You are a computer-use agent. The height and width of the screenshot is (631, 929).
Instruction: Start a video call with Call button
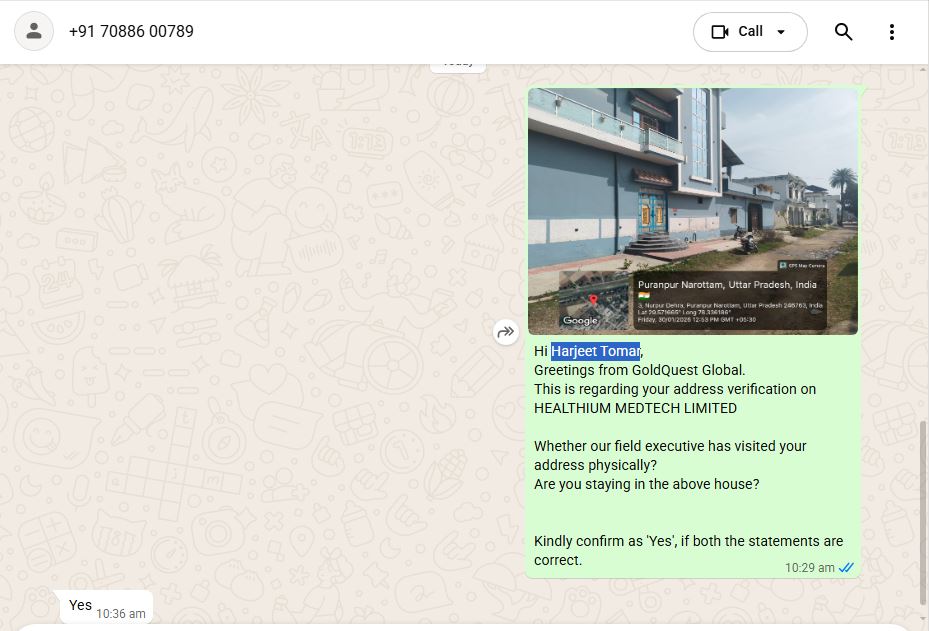(737, 31)
